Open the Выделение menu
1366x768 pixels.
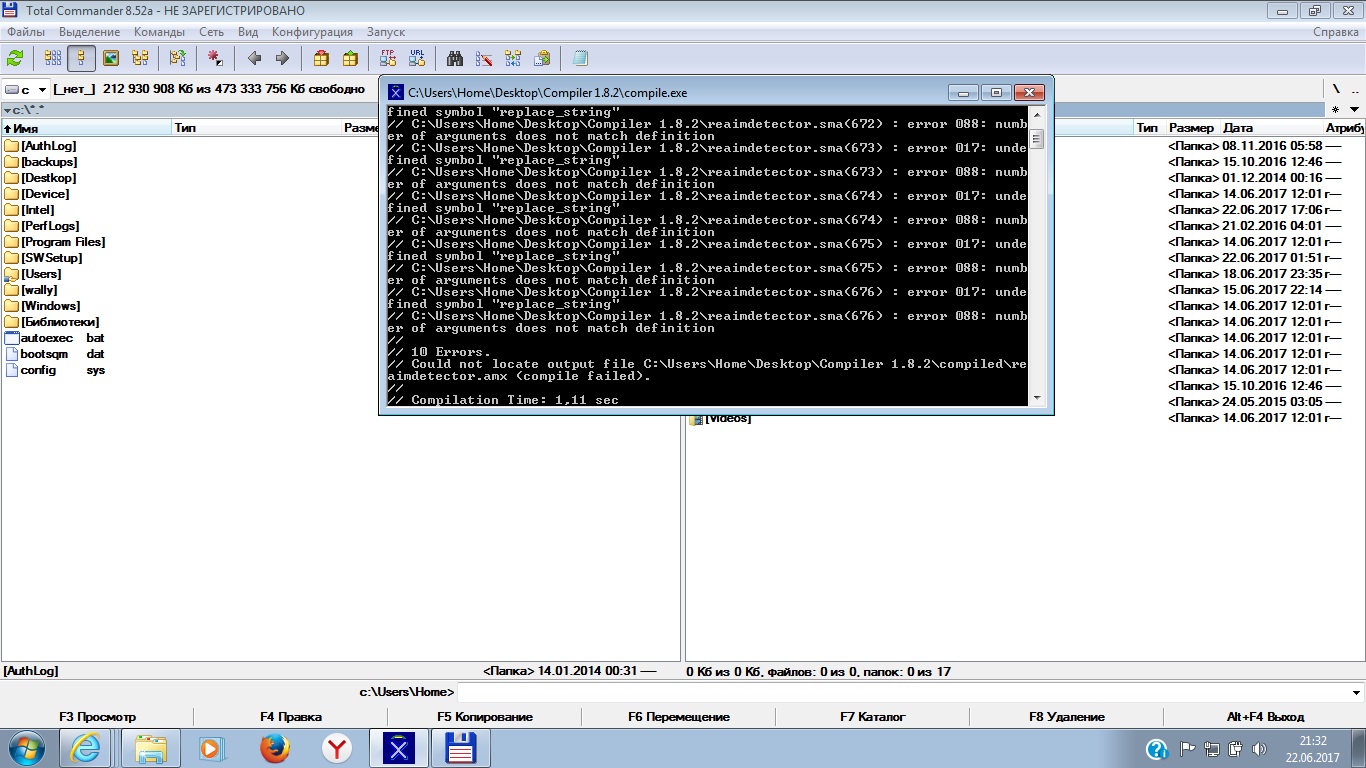click(x=89, y=32)
